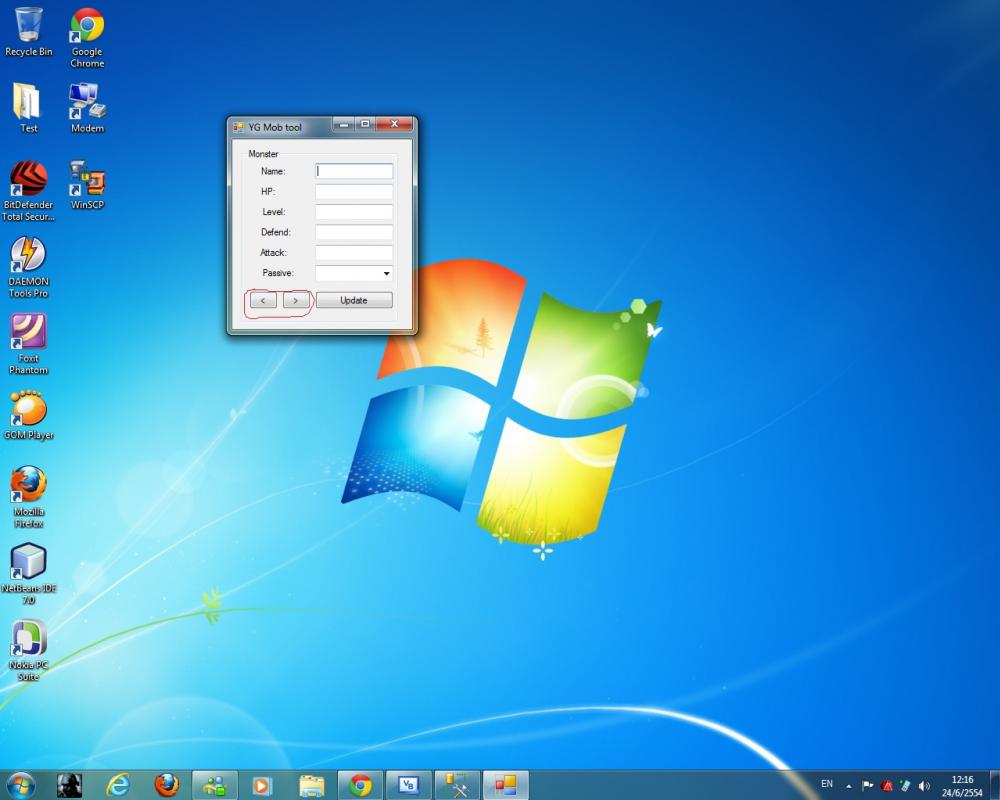
Task: Click the Name input field
Action: tap(354, 171)
